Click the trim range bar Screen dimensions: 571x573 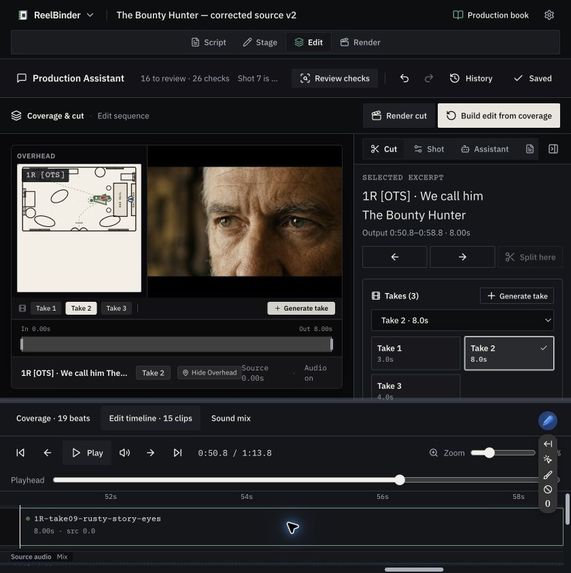(x=176, y=345)
